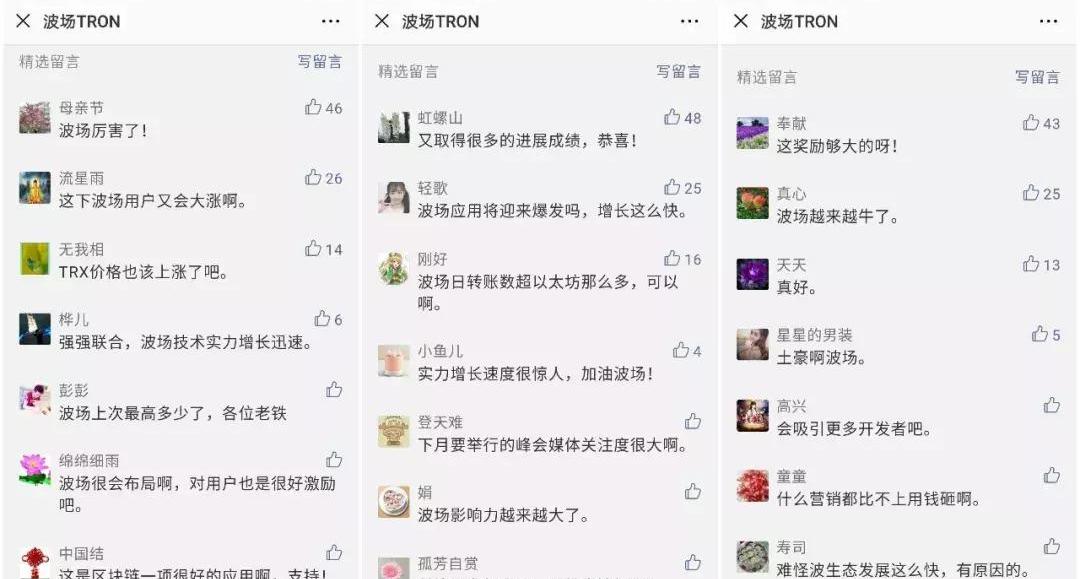Toggle like on 真心's comment
The width and height of the screenshot is (1080, 579).
pos(1031,193)
